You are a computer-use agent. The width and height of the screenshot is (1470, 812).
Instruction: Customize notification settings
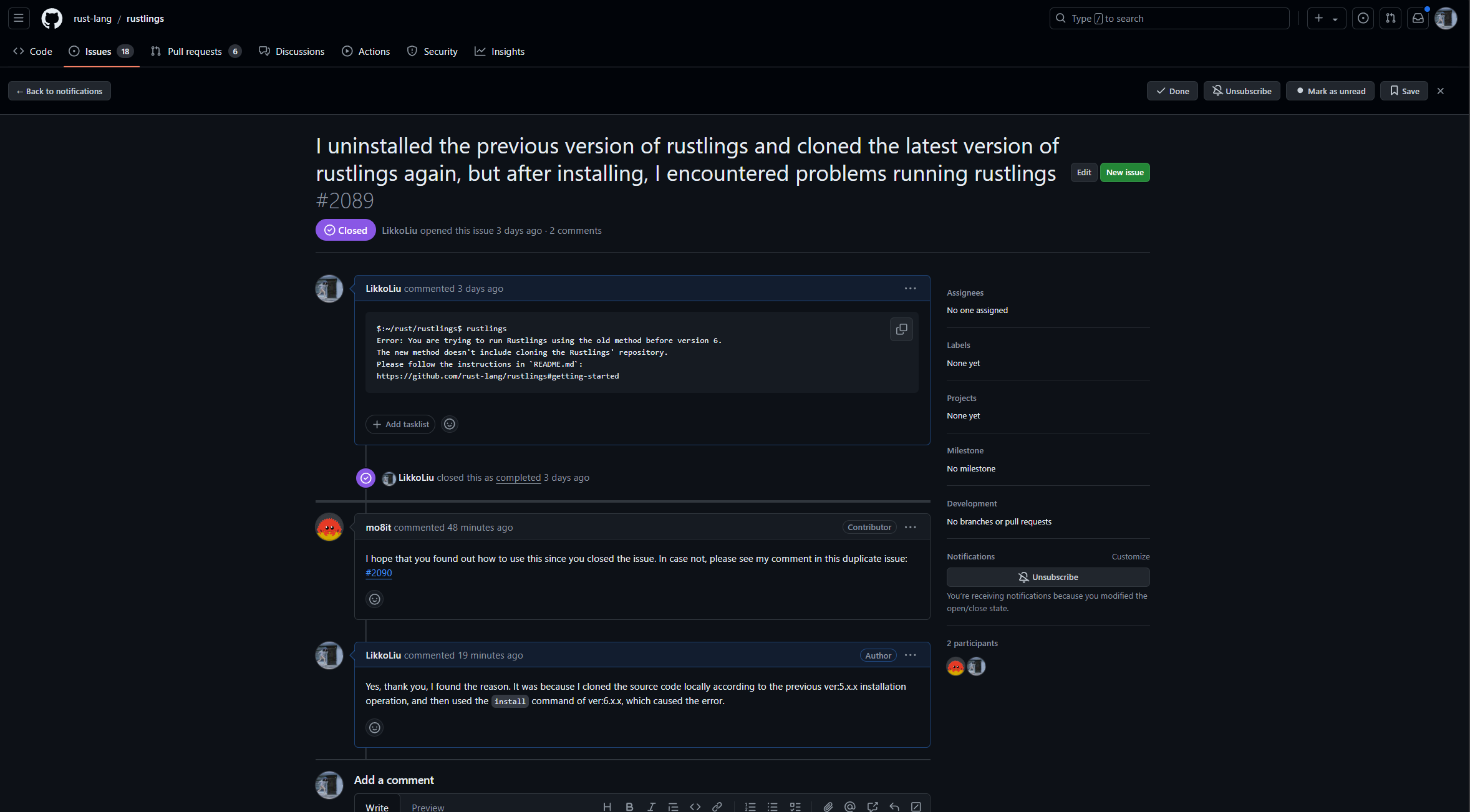tap(1130, 556)
